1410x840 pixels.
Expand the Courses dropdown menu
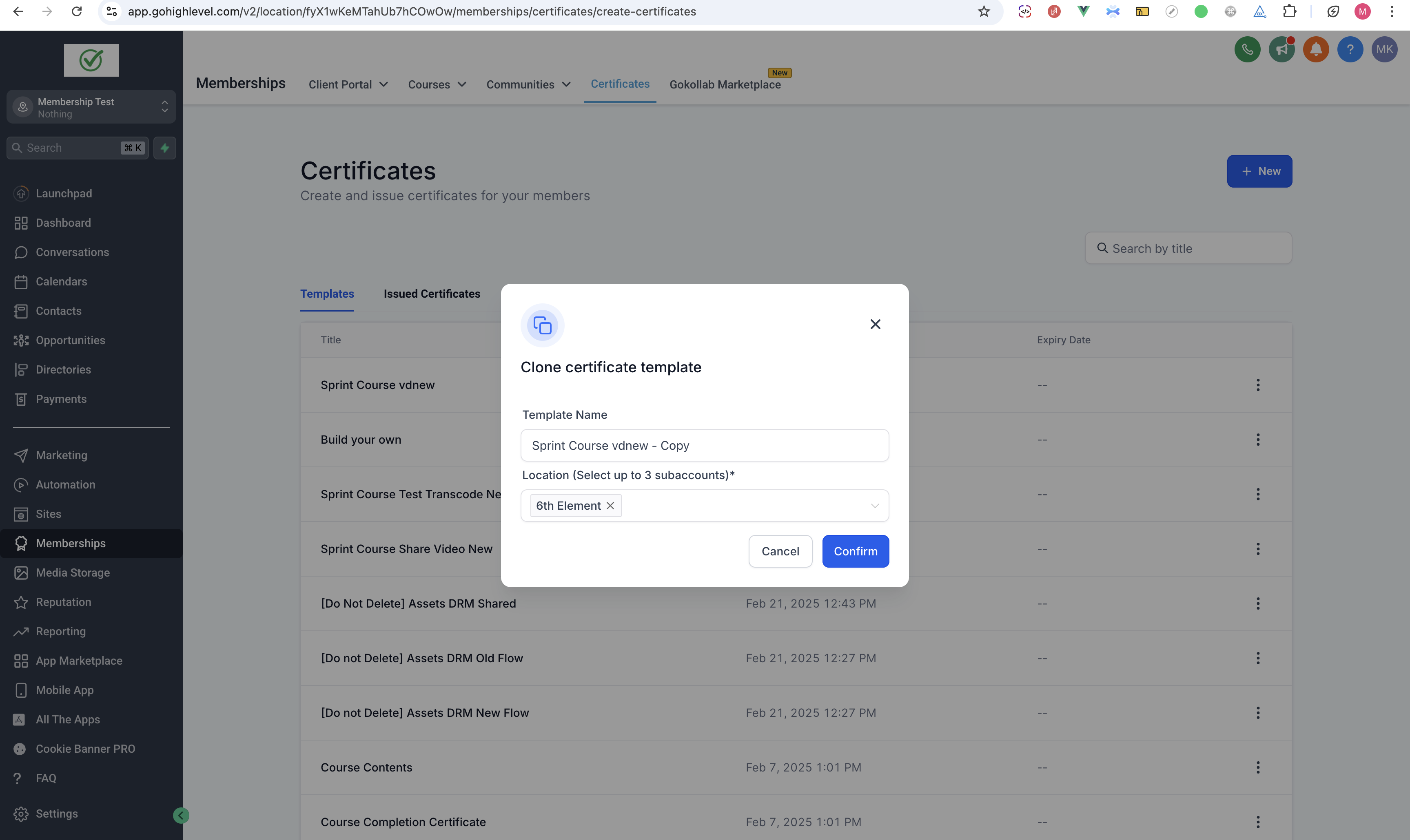[x=437, y=84]
